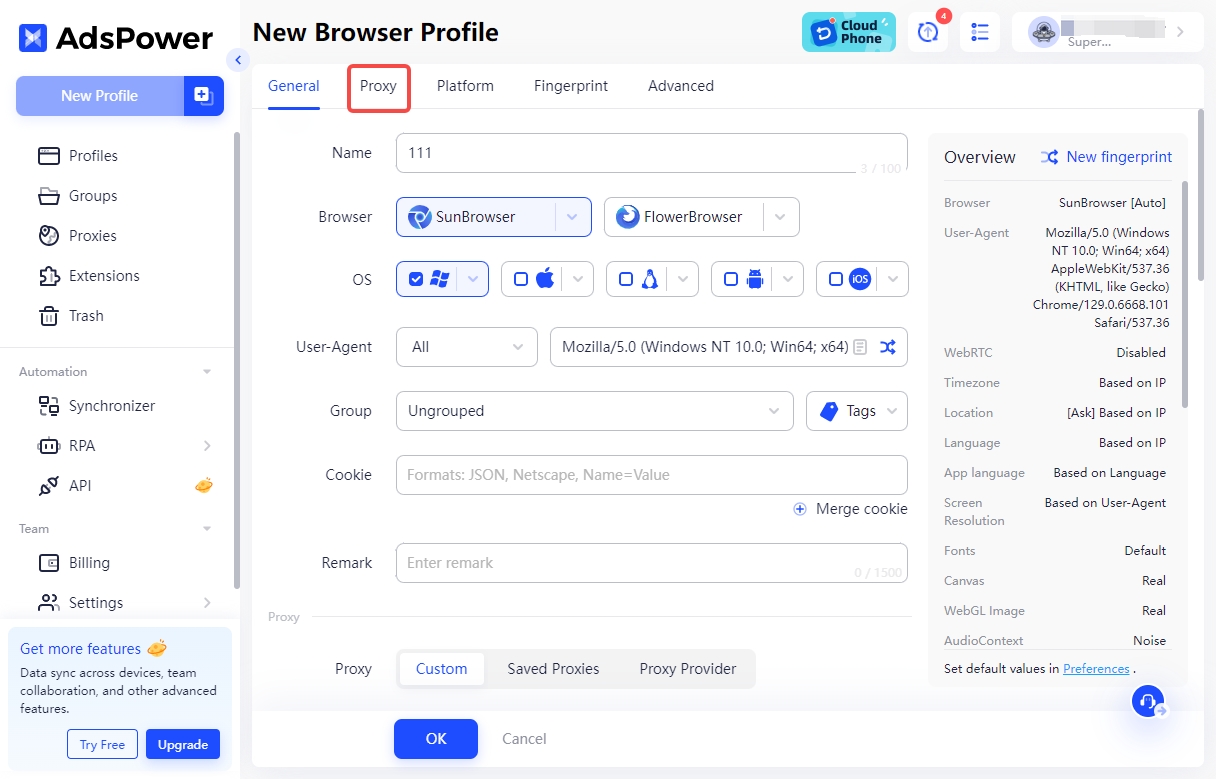Collapse the sidebar with arrow button

(x=237, y=60)
